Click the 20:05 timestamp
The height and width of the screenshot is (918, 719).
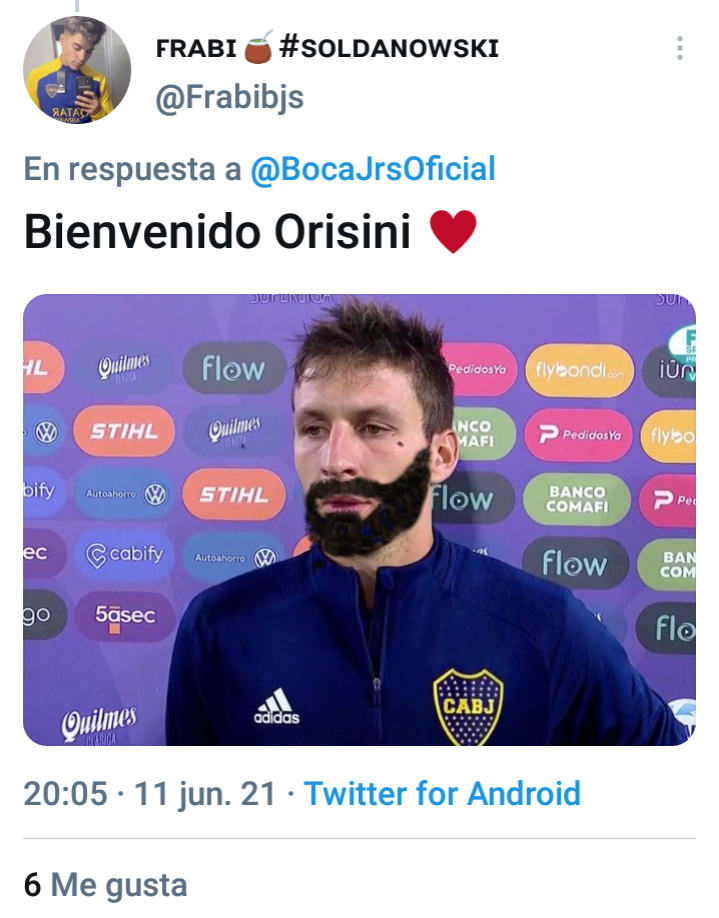coord(66,794)
